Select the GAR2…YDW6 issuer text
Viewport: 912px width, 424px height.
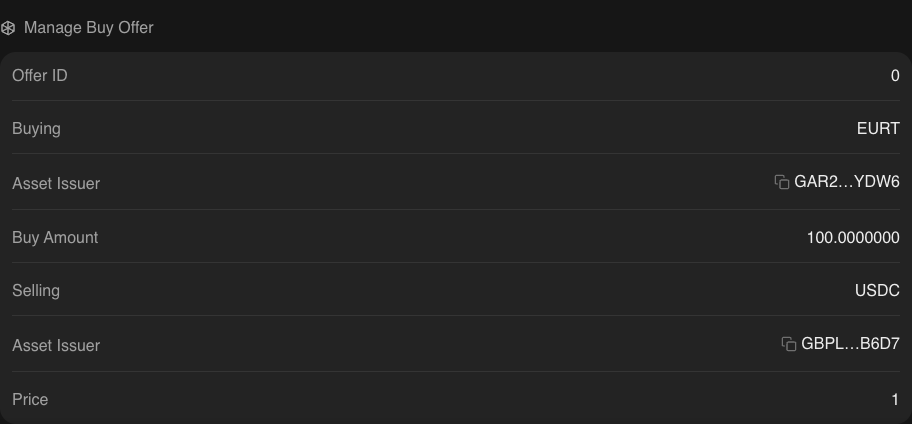(847, 182)
